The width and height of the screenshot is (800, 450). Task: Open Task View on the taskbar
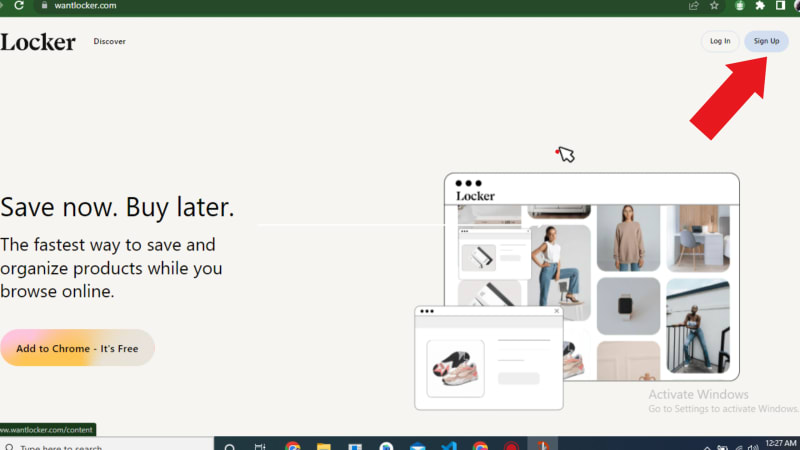[260, 446]
